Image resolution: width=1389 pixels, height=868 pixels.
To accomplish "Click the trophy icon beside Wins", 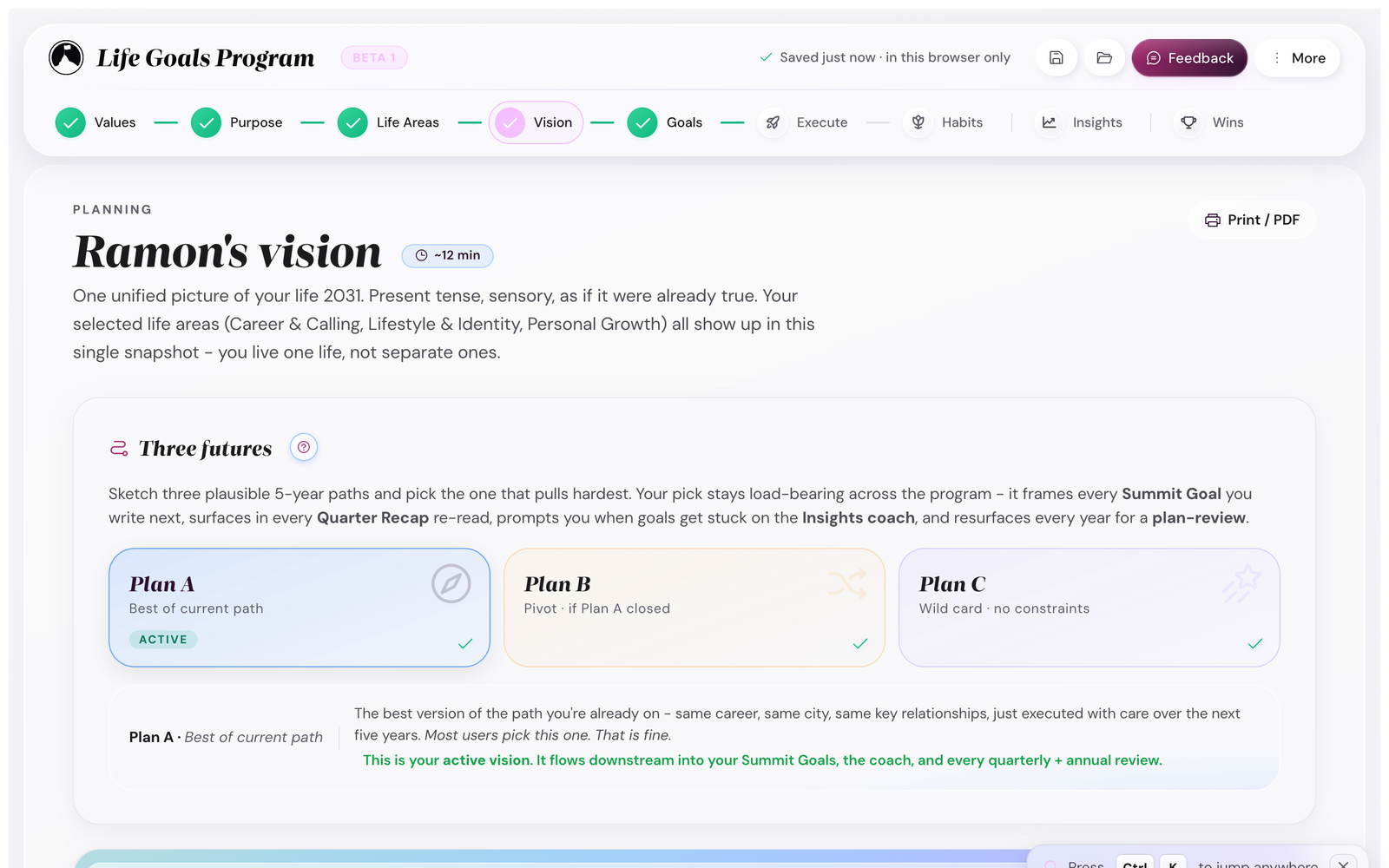I will coord(1188,122).
